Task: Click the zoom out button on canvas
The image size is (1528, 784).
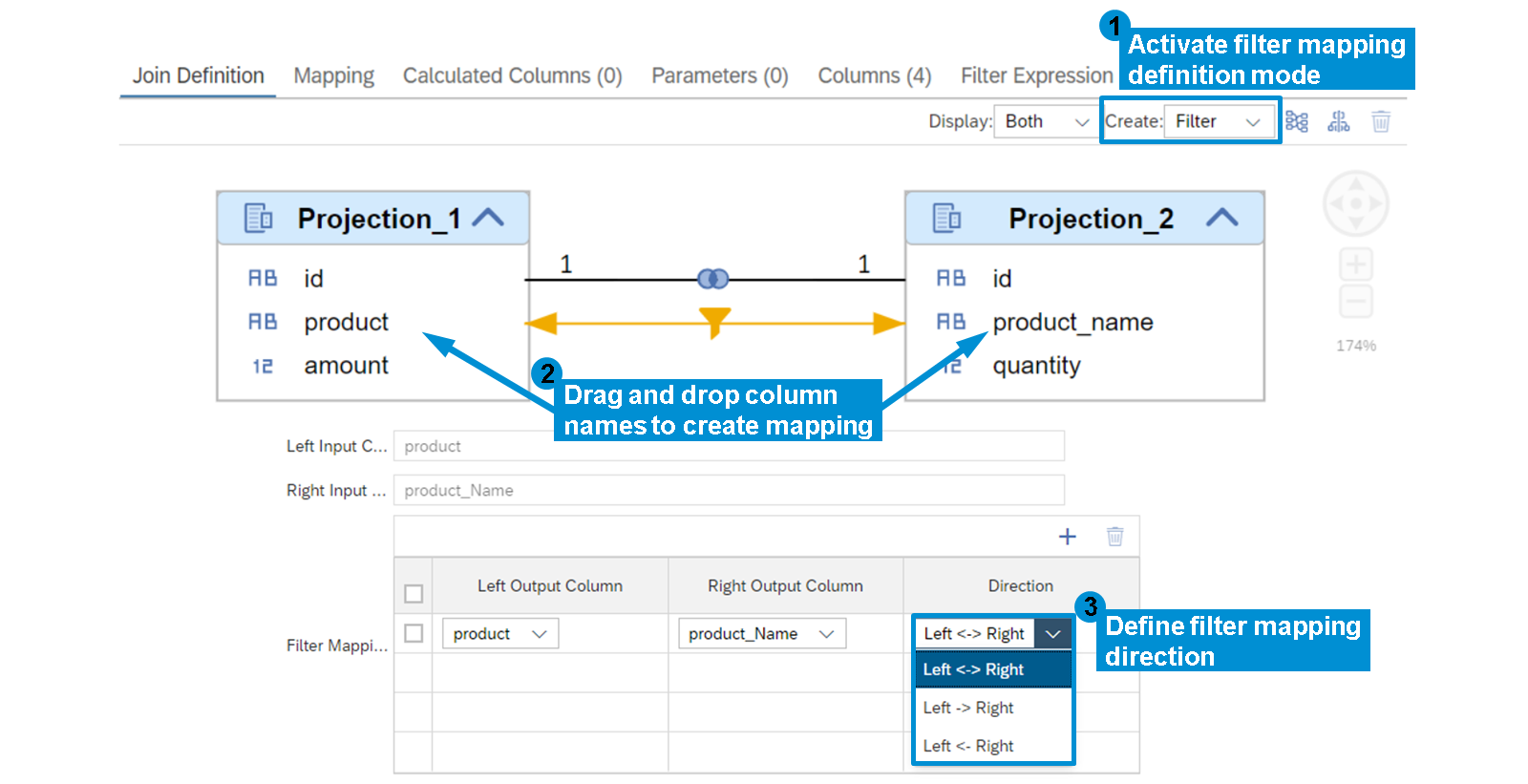Action: (1355, 302)
